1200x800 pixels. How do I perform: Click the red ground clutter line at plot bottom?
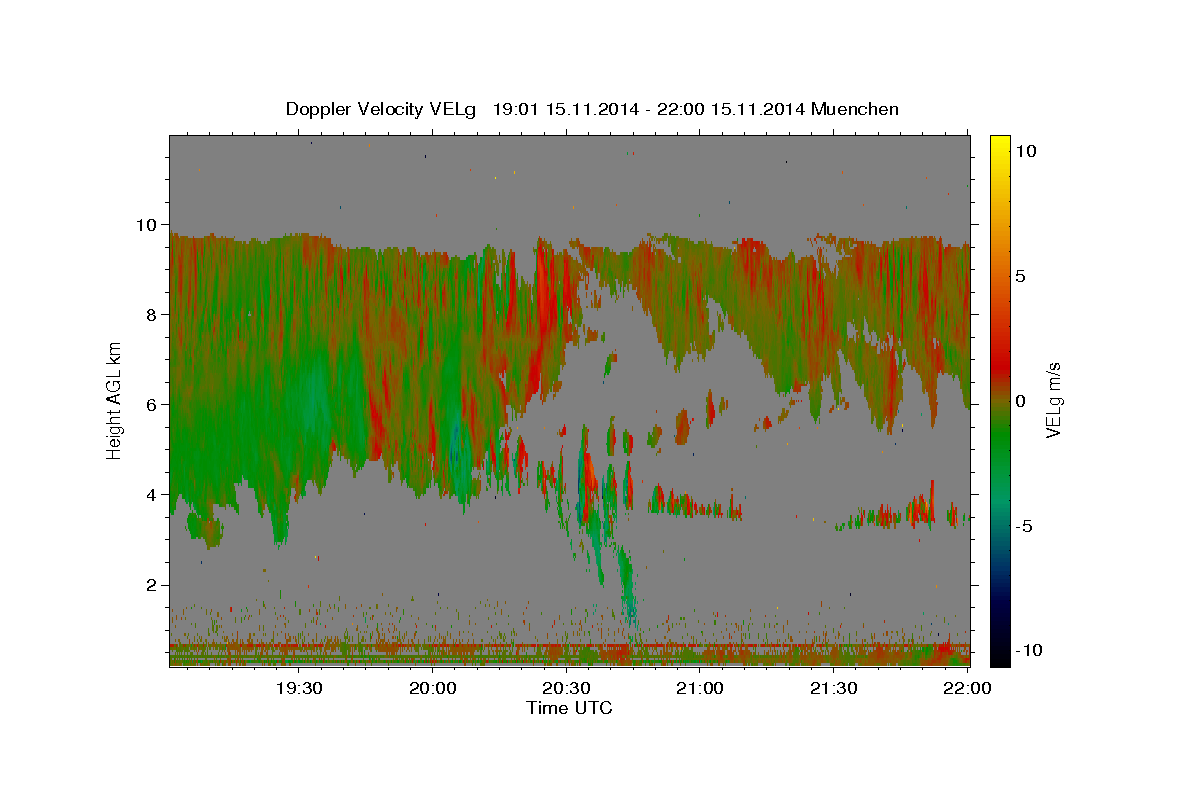click(569, 646)
